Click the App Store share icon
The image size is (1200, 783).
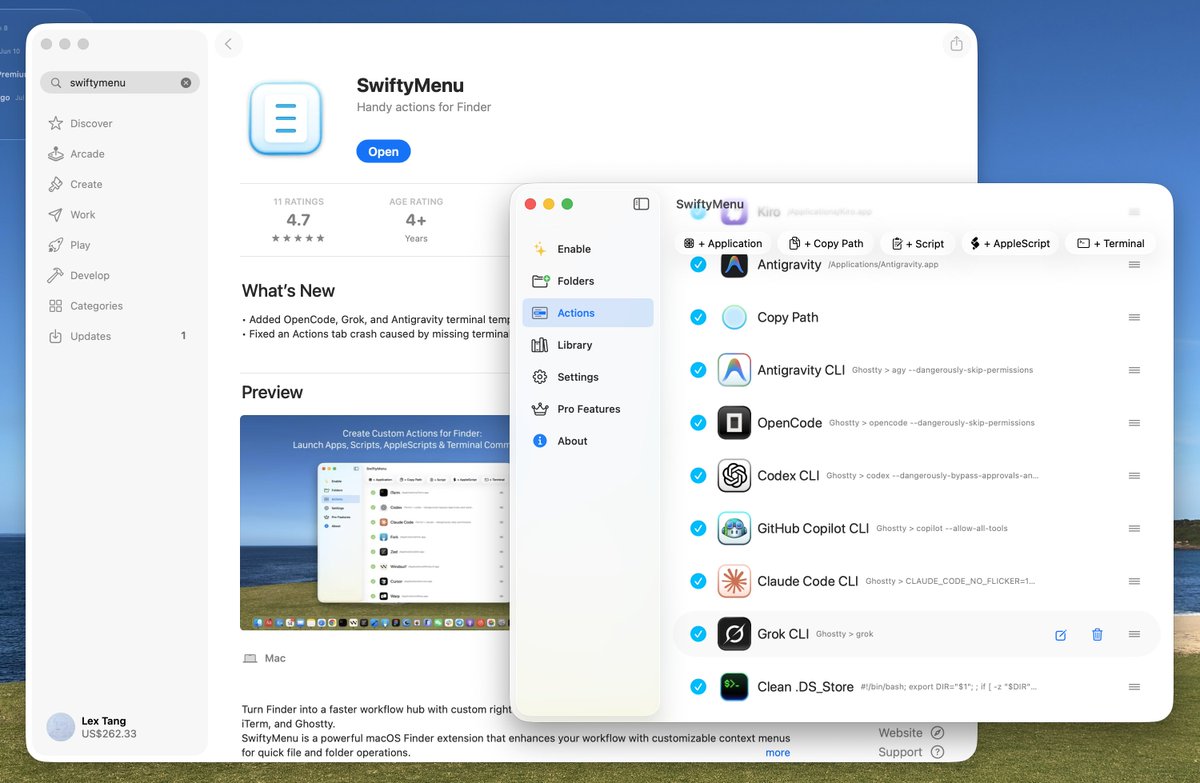click(957, 44)
